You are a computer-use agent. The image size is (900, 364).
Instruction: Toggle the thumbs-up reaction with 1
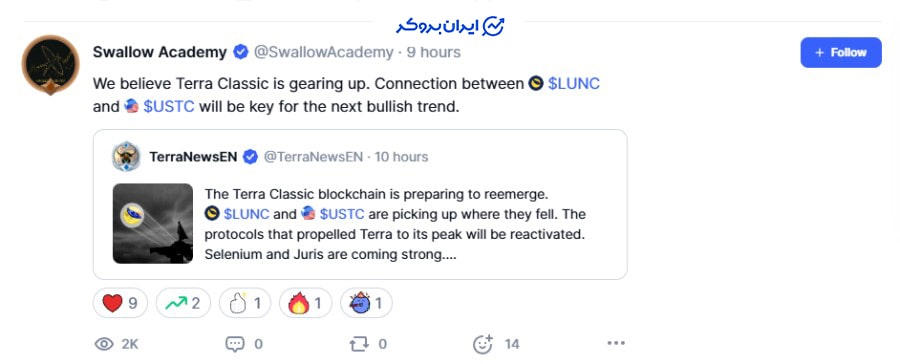tap(245, 303)
